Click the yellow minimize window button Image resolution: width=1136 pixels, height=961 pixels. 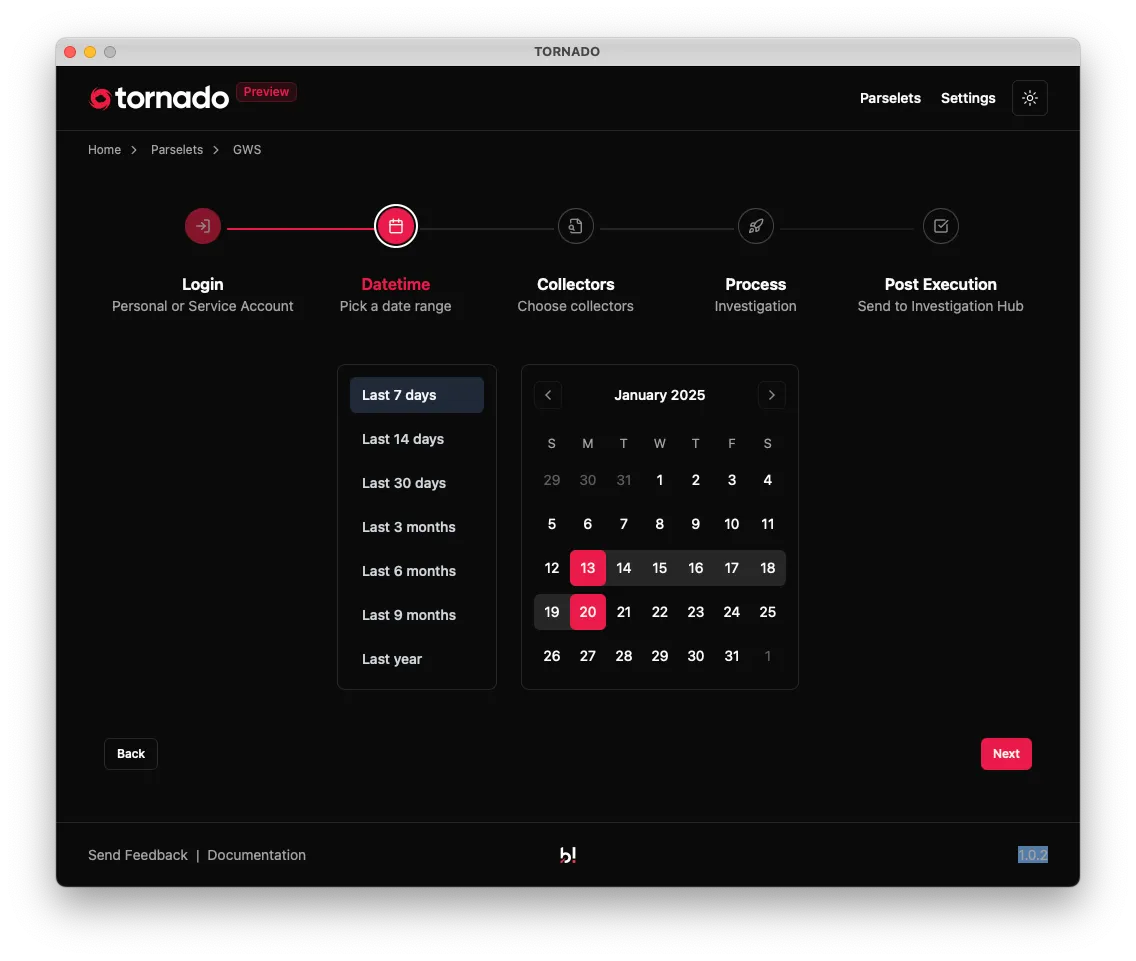[x=90, y=52]
